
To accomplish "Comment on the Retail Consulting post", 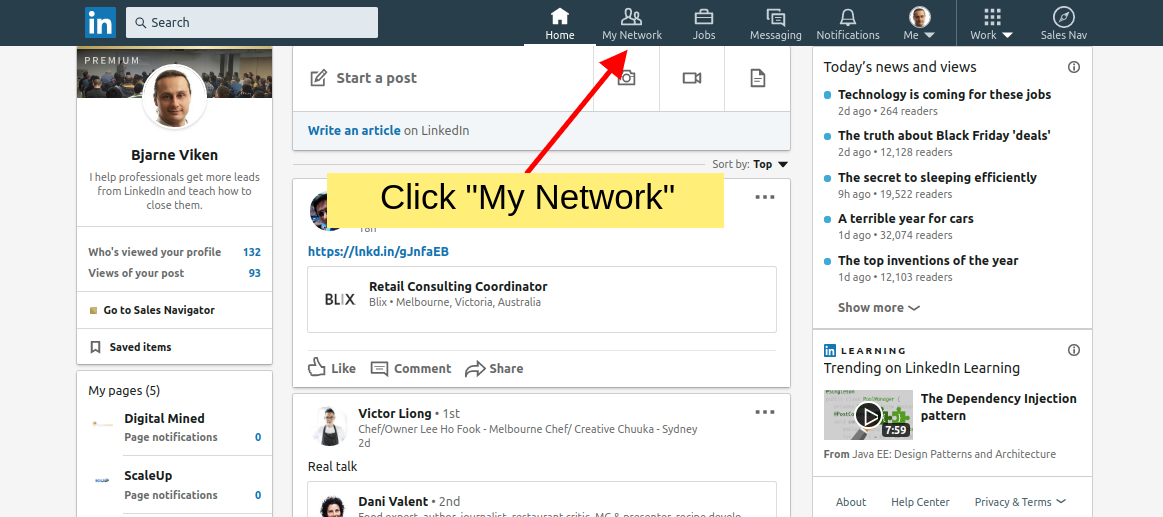I will click(x=410, y=368).
